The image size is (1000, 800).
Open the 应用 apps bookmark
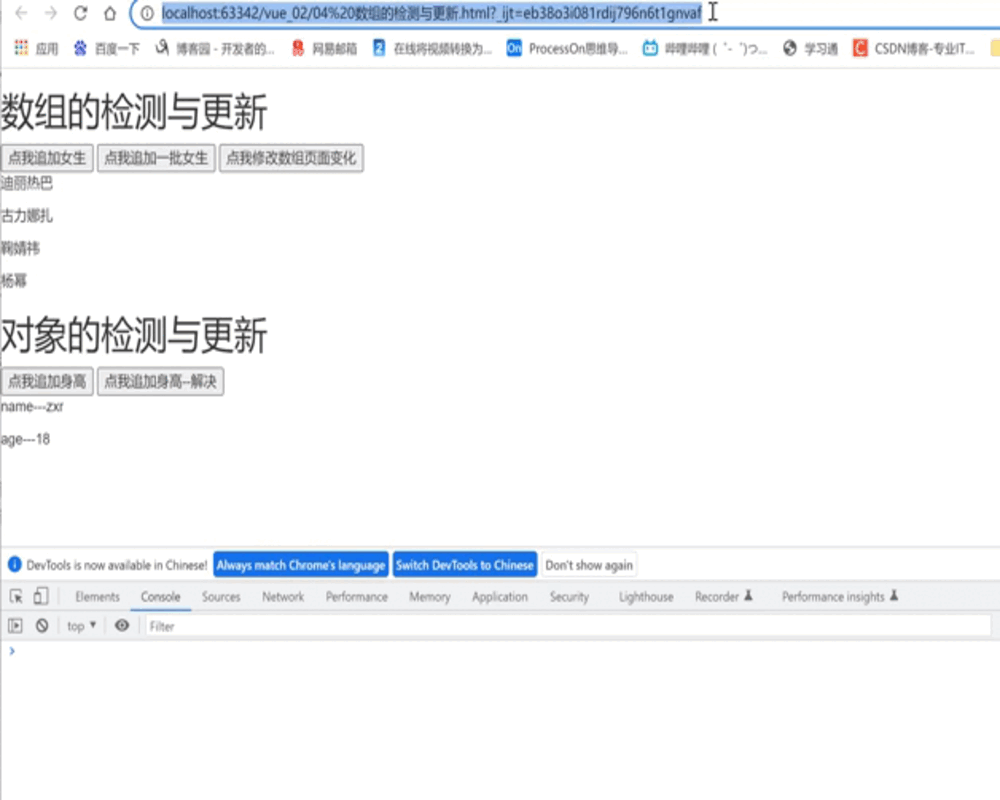36,48
